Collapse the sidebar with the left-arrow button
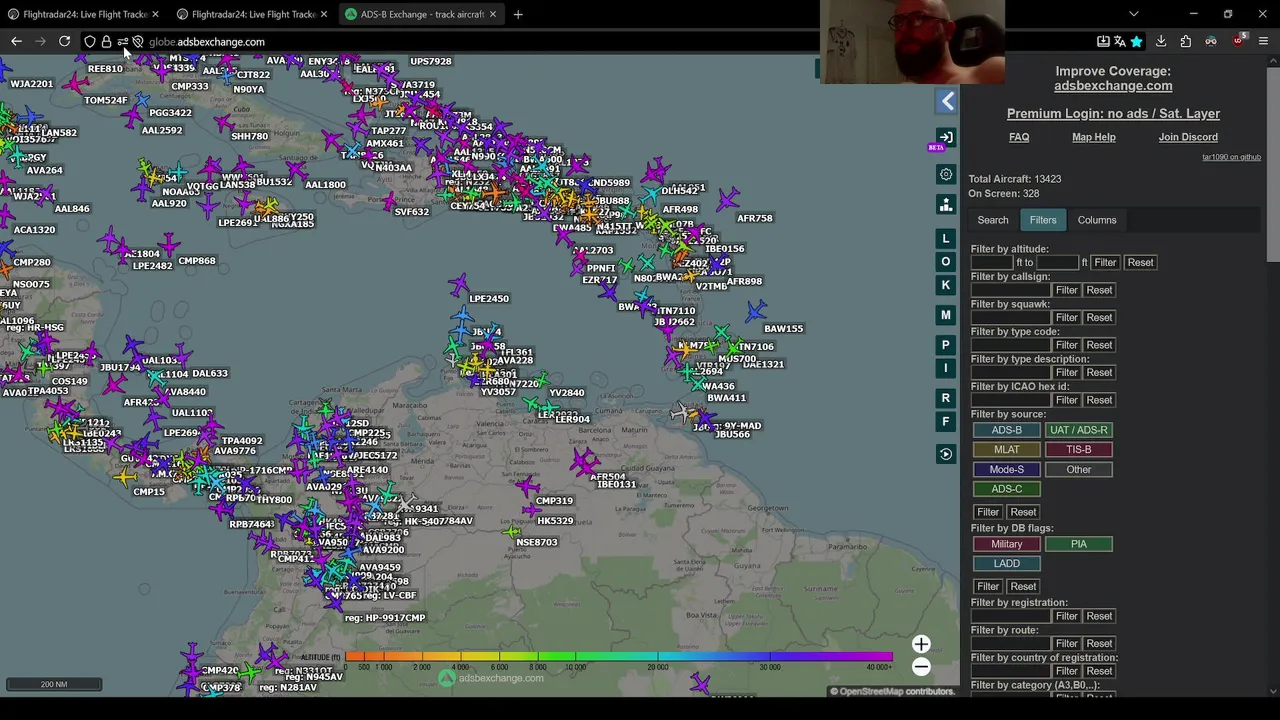Image resolution: width=1280 pixels, height=720 pixels. (947, 101)
